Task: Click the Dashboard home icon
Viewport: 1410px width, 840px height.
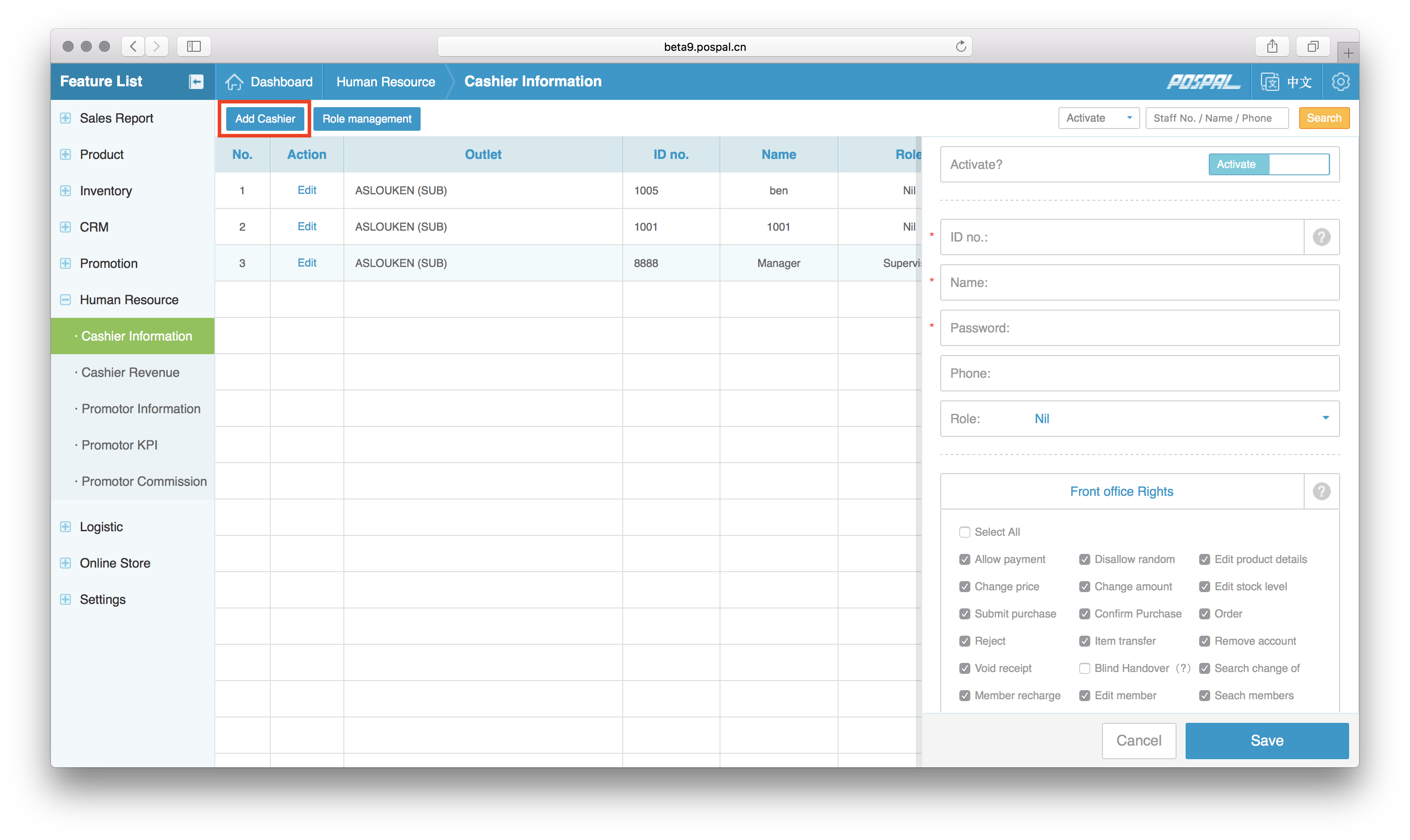Action: pyautogui.click(x=234, y=82)
